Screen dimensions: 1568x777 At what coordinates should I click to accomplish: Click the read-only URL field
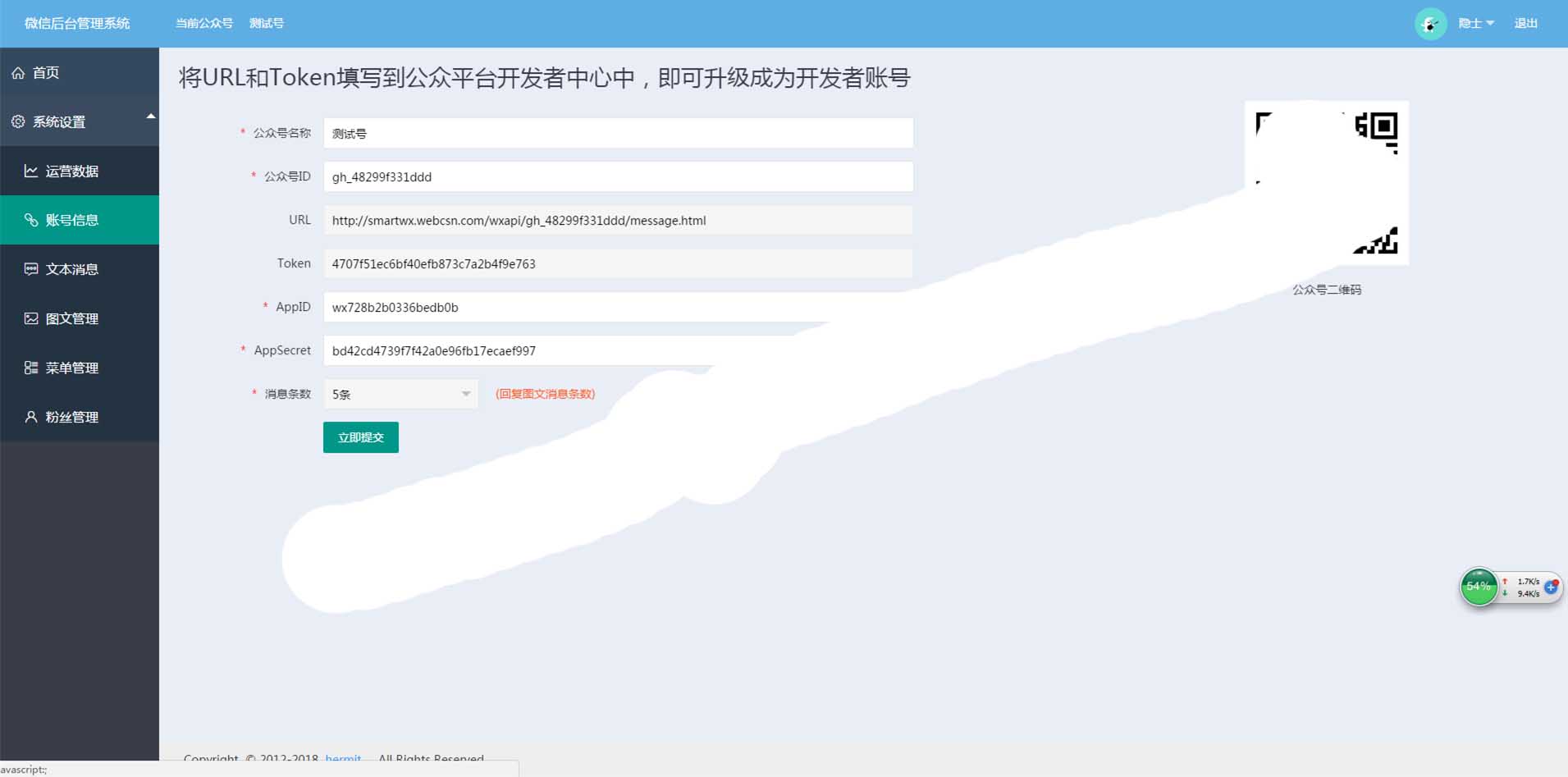pyautogui.click(x=618, y=220)
